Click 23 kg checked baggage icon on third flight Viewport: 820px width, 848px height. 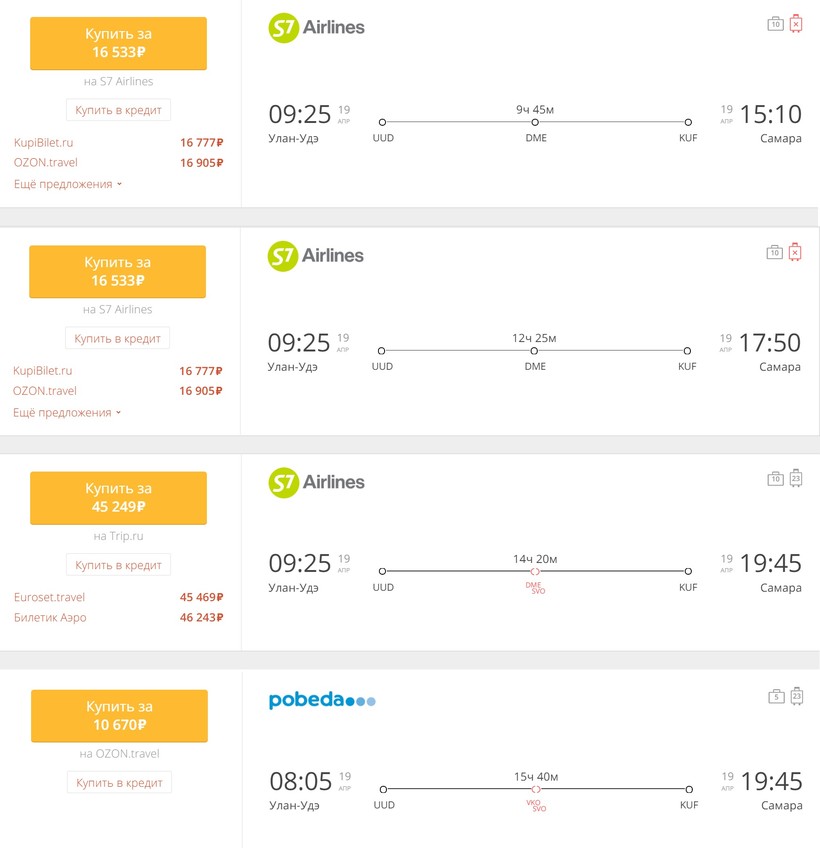tap(796, 478)
